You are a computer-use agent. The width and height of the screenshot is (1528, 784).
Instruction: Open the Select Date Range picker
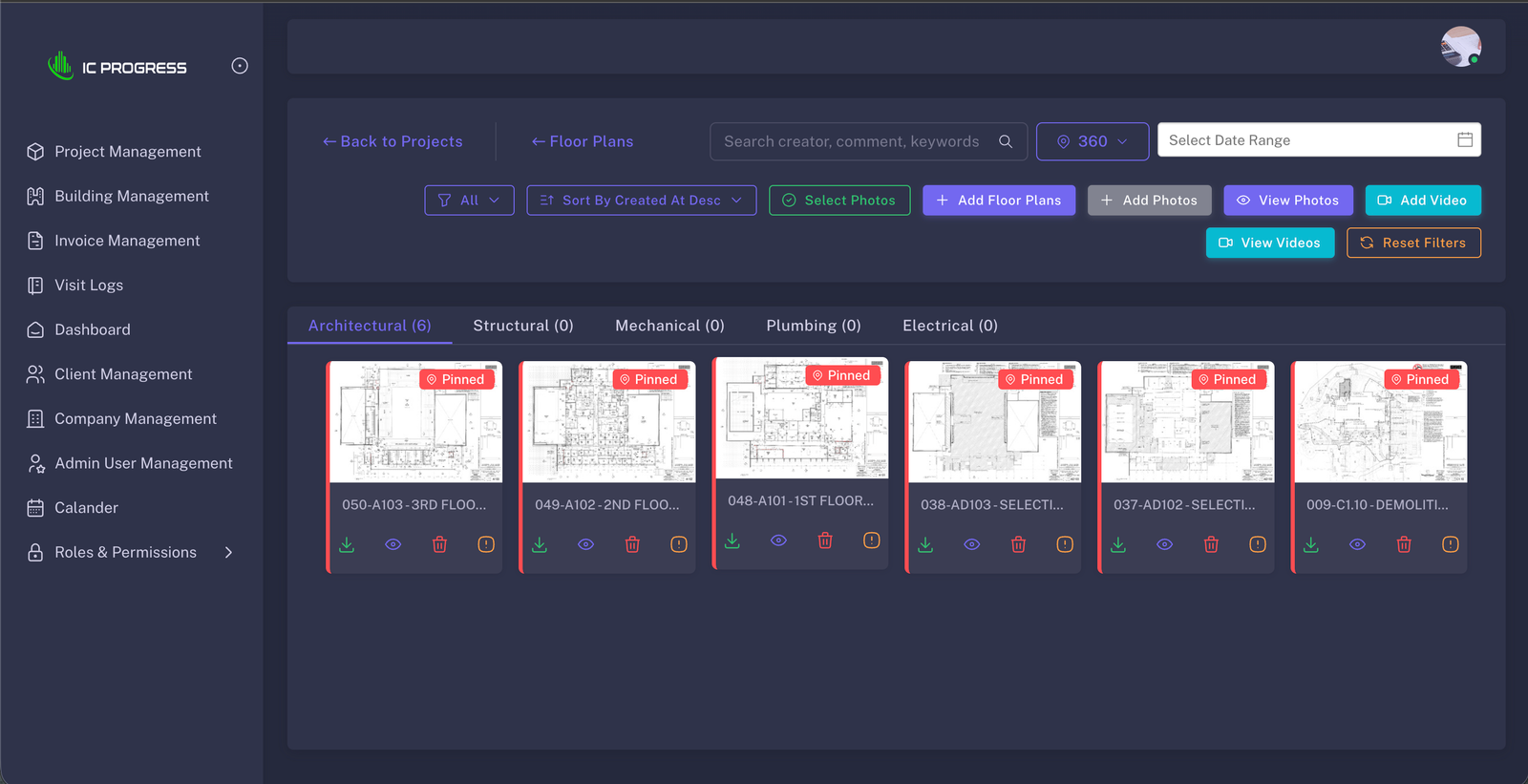coord(1319,140)
